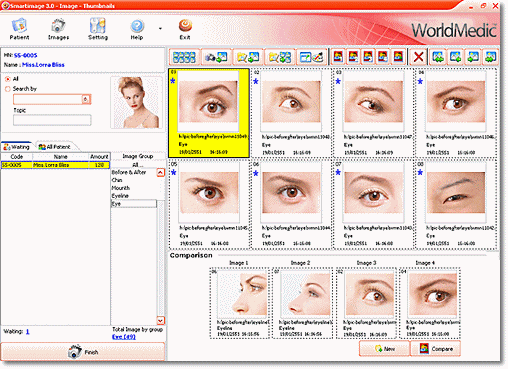Select eye thumbnail 03
The height and width of the screenshot is (369, 508).
click(373, 113)
